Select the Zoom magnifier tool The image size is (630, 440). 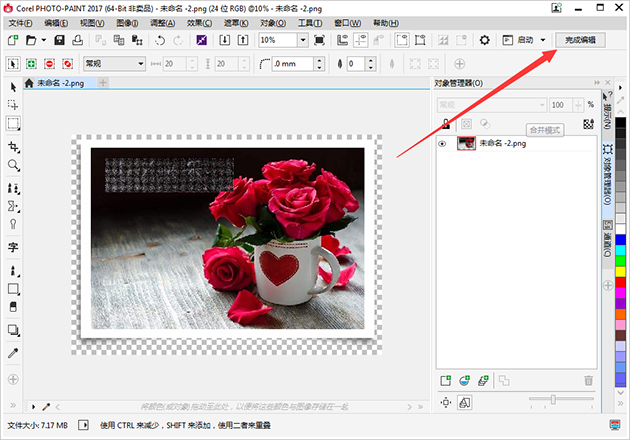(13, 165)
